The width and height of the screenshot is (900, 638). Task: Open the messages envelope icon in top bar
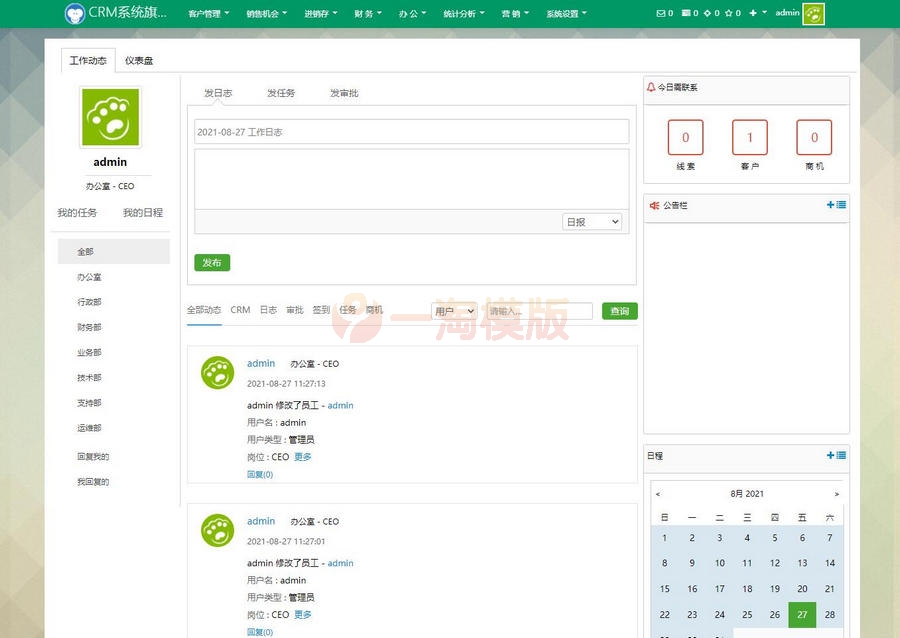pos(662,14)
